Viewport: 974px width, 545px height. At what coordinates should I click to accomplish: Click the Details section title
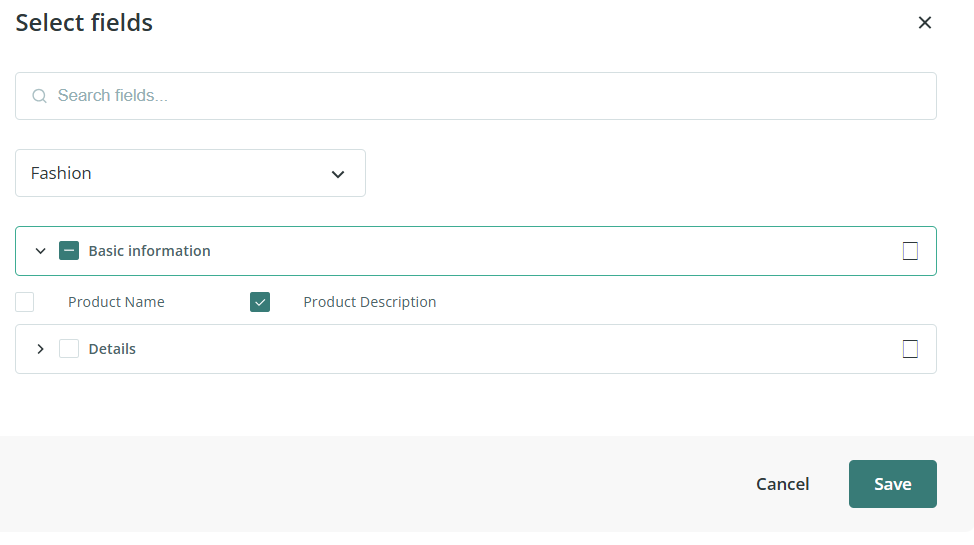click(112, 349)
